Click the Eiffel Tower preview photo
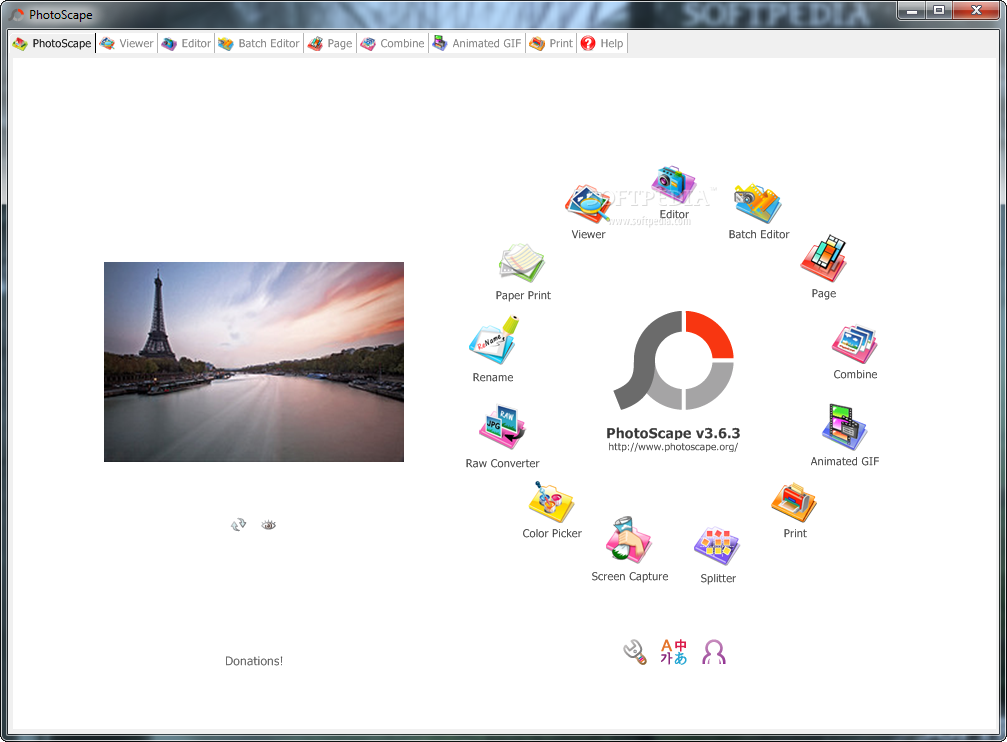This screenshot has width=1007, height=742. [254, 362]
